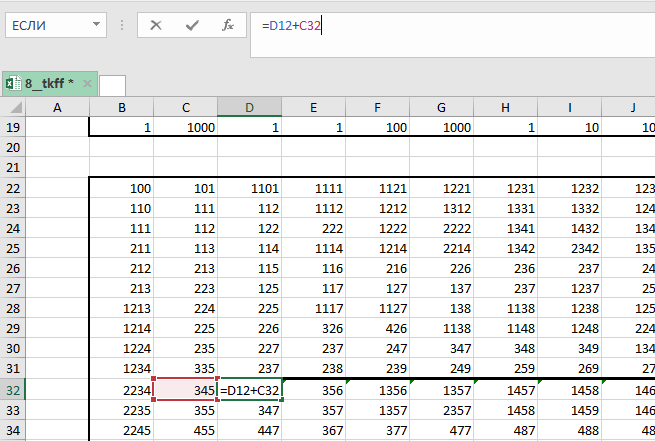Click cell B32 containing 2234
Viewport: 655px width, 441px height.
click(121, 390)
